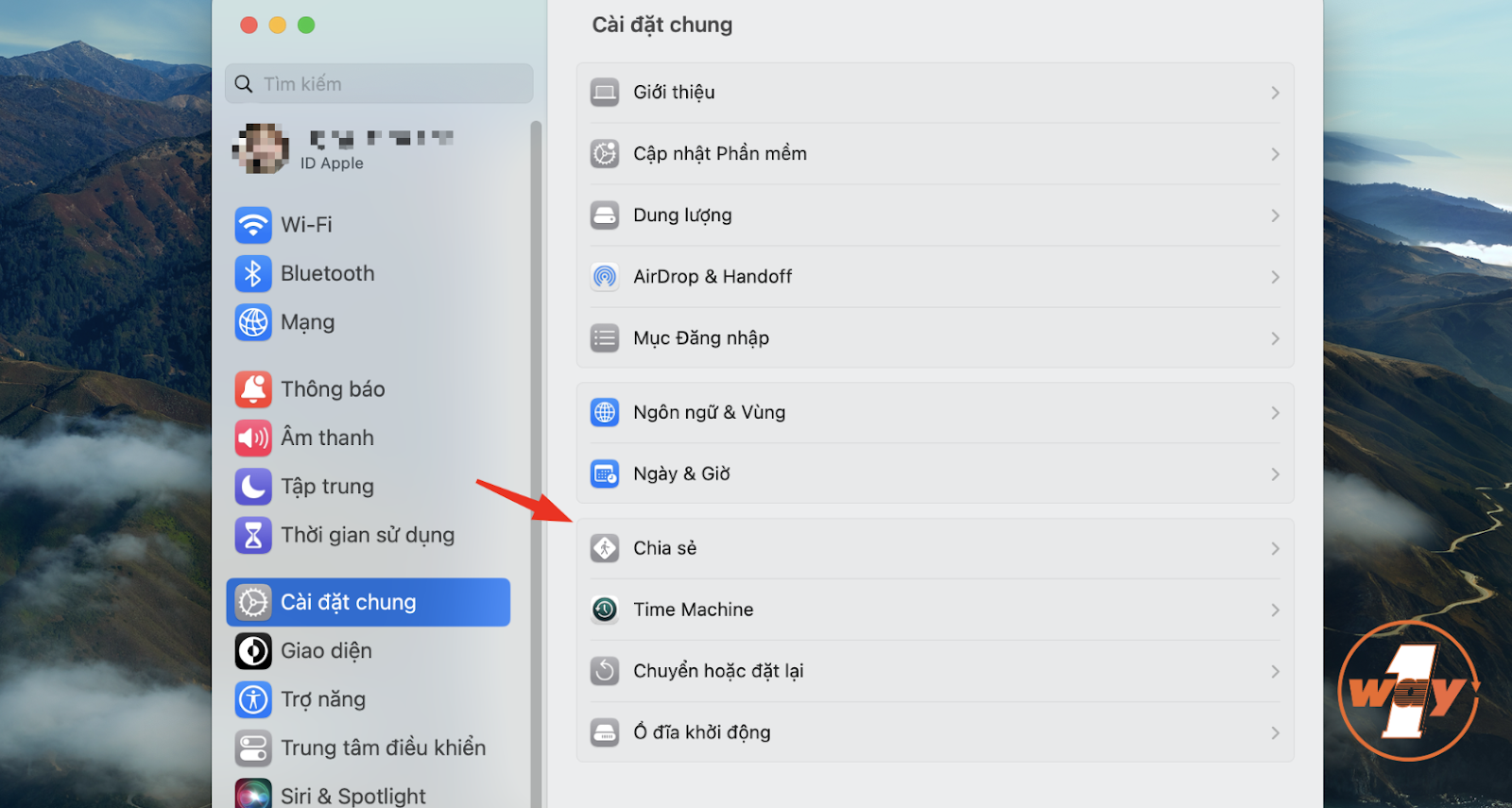Select Cài đặt chung sidebar label
Screen dimensions: 1512x808
click(348, 602)
